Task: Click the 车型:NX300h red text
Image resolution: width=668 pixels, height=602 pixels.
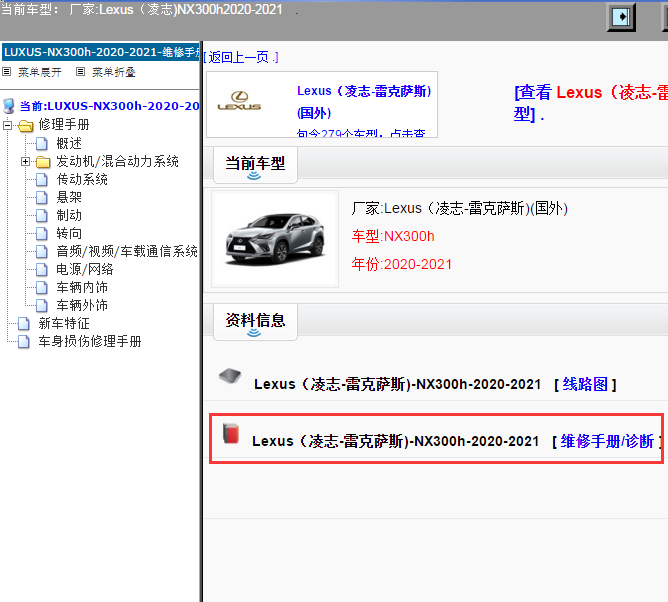Action: 393,236
